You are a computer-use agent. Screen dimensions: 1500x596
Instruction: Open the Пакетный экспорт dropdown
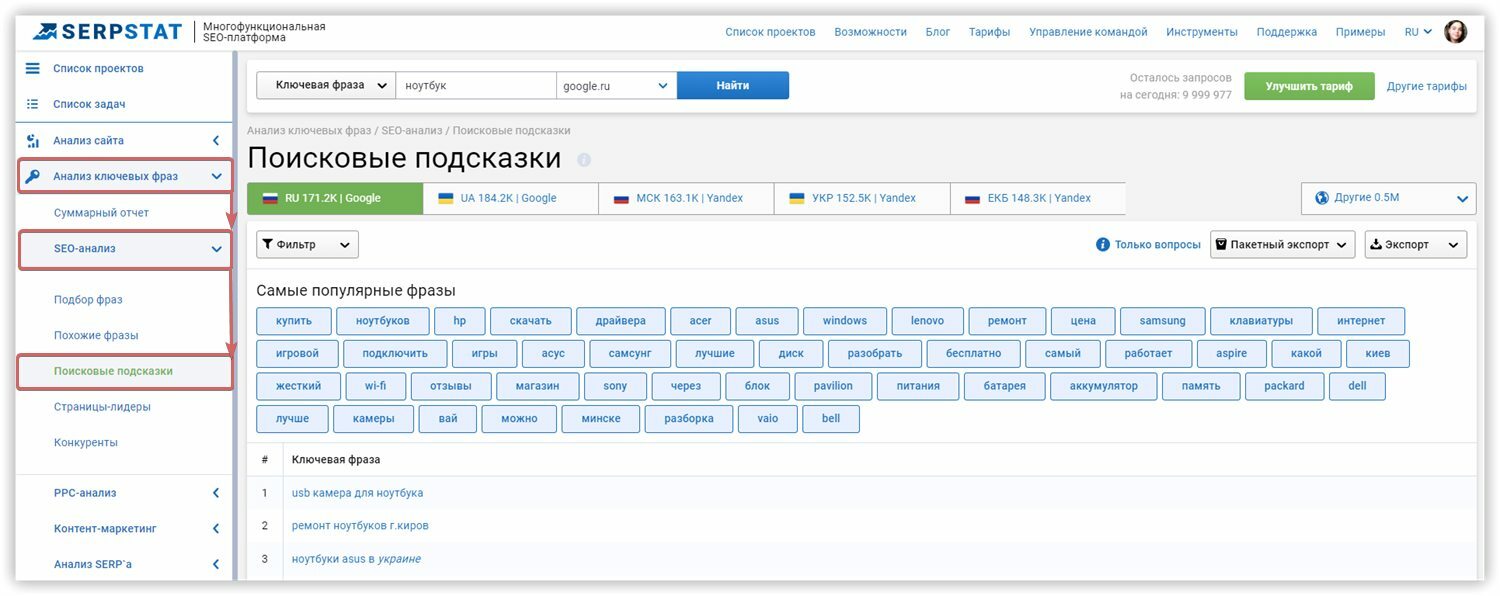point(1283,245)
